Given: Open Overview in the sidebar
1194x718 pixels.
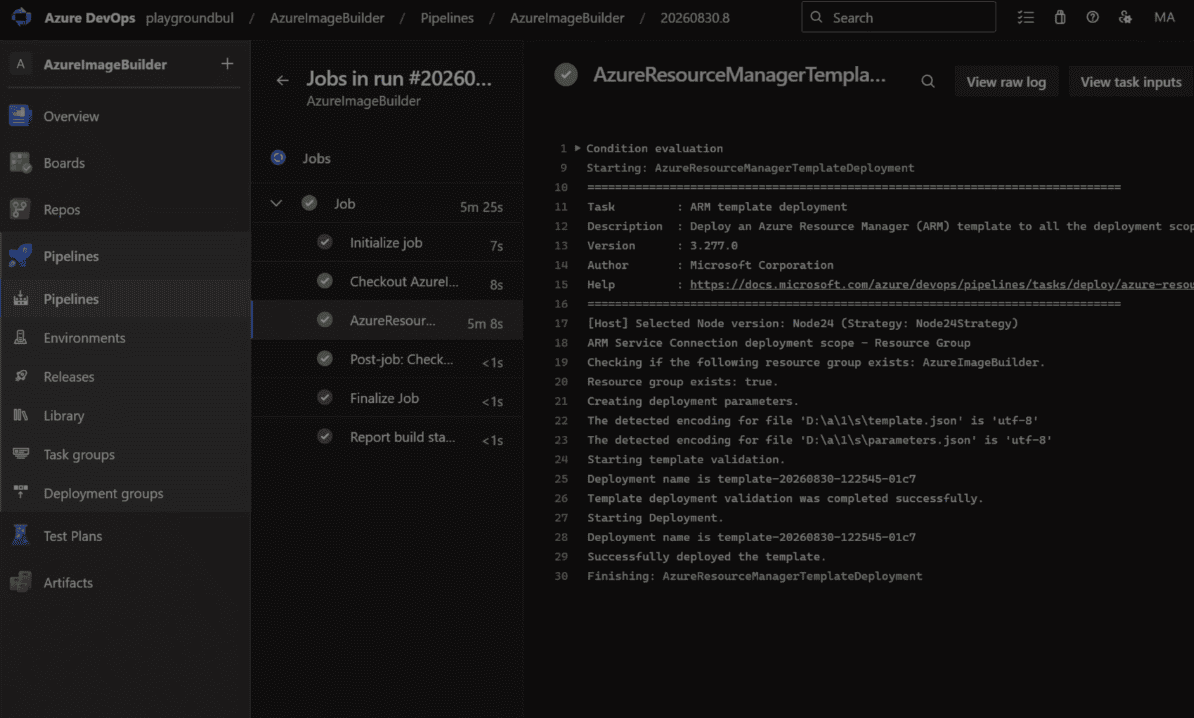Looking at the screenshot, I should [x=126, y=116].
